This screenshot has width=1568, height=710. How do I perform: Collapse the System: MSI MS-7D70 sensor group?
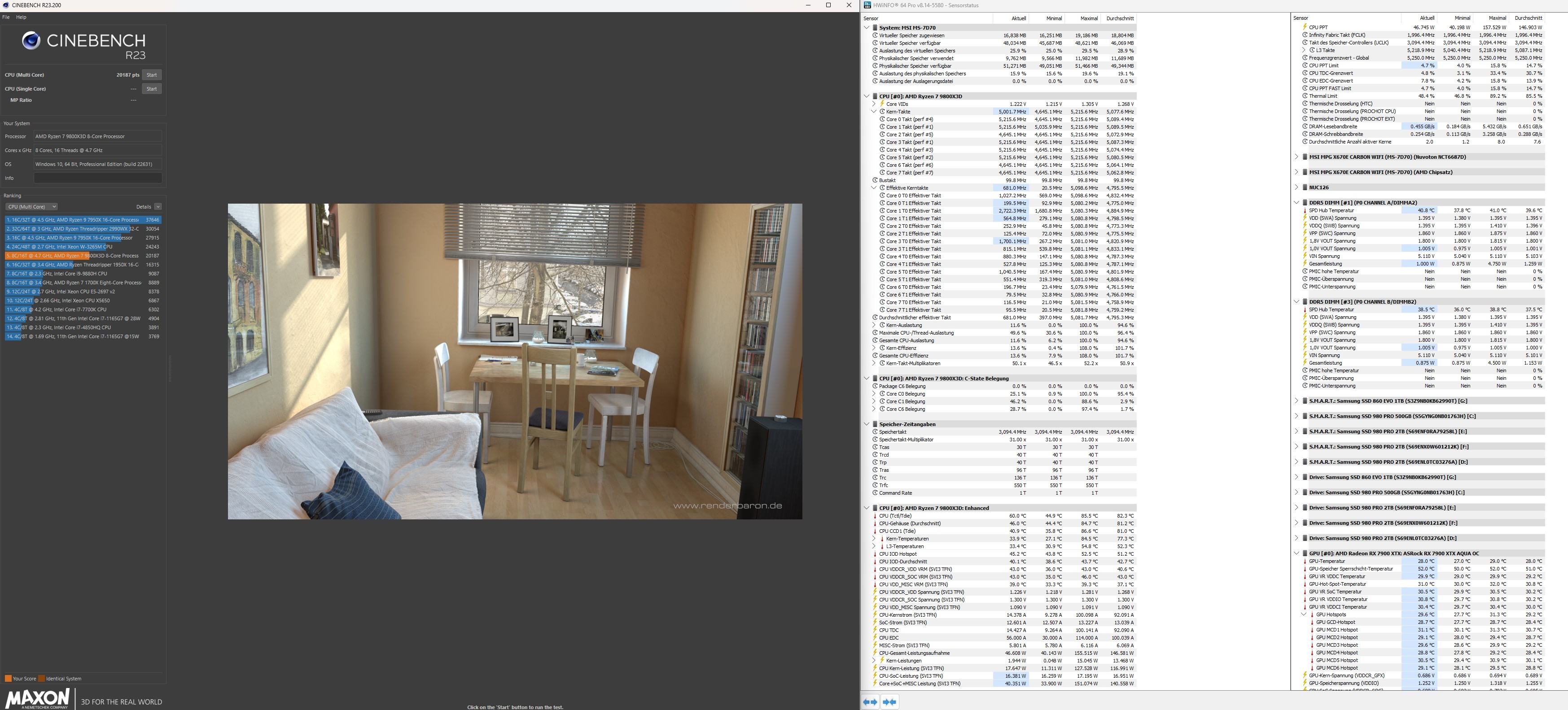[x=867, y=27]
